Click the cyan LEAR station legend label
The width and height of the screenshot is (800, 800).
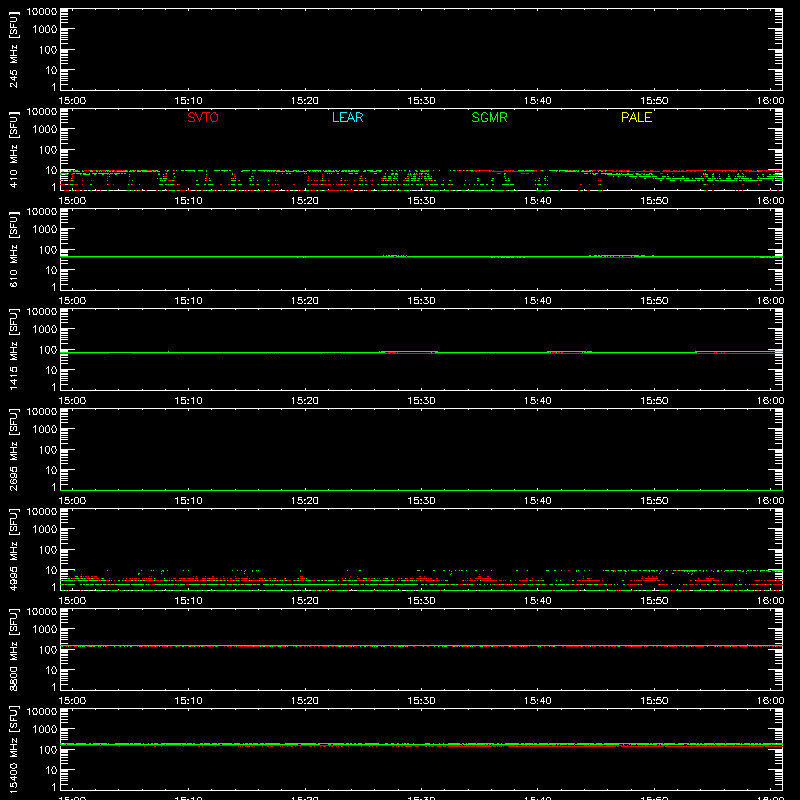coord(347,117)
